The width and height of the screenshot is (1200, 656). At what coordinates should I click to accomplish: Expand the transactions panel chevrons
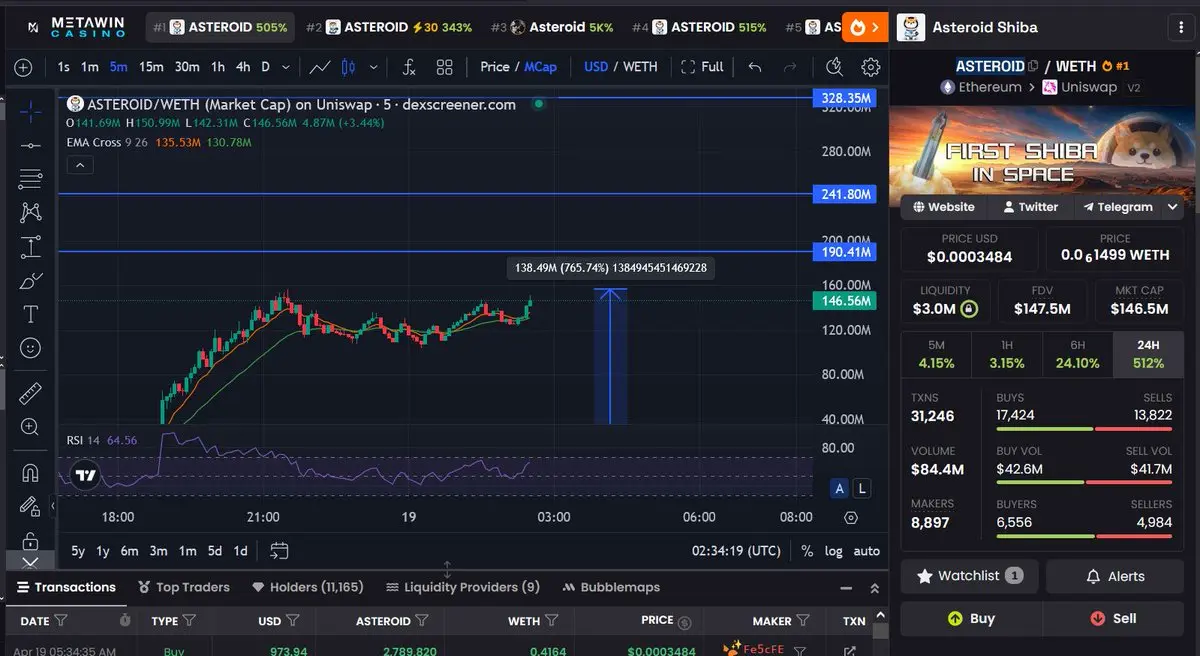[874, 589]
